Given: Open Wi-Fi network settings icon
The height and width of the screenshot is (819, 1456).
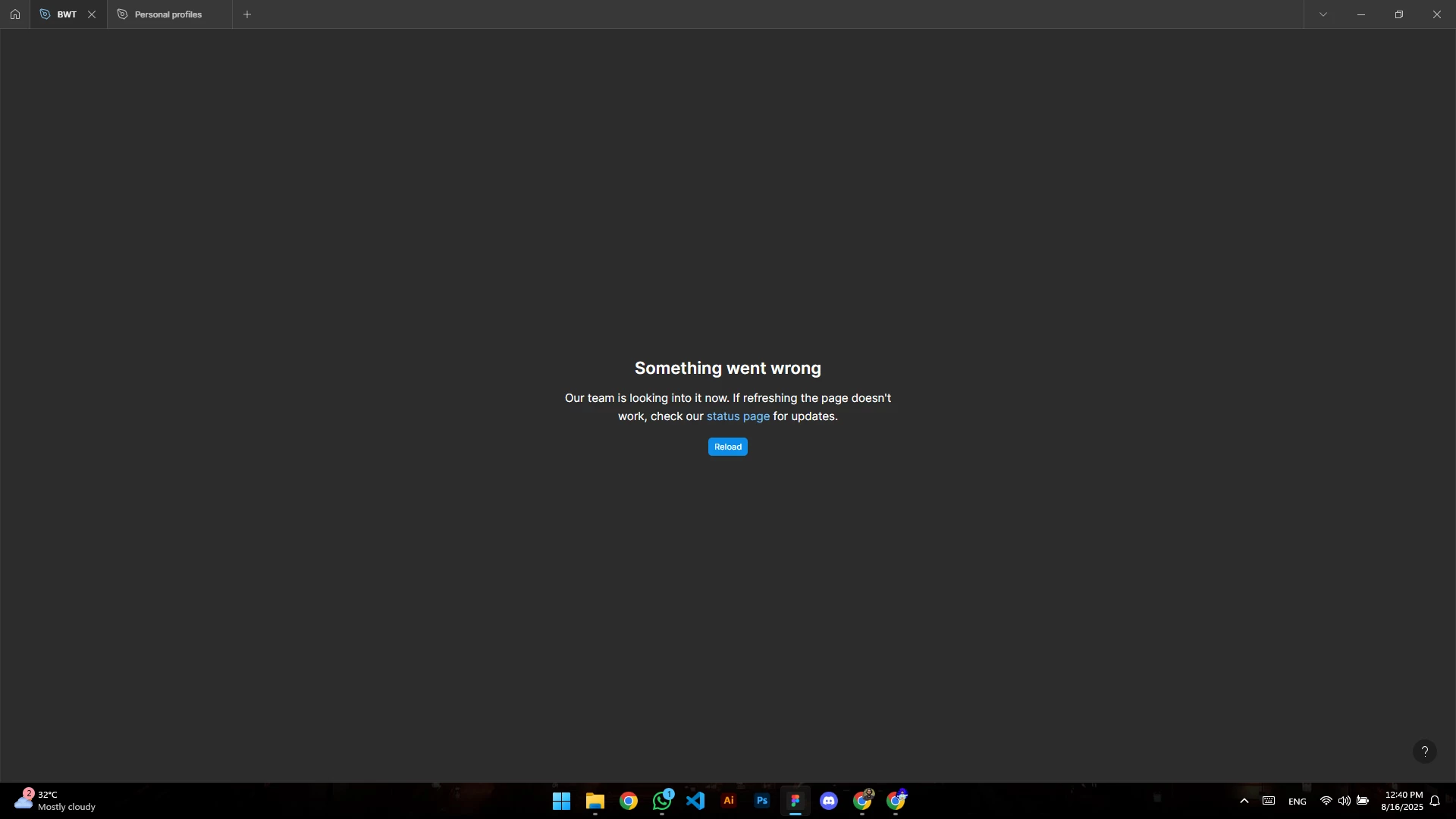Looking at the screenshot, I should [x=1326, y=801].
